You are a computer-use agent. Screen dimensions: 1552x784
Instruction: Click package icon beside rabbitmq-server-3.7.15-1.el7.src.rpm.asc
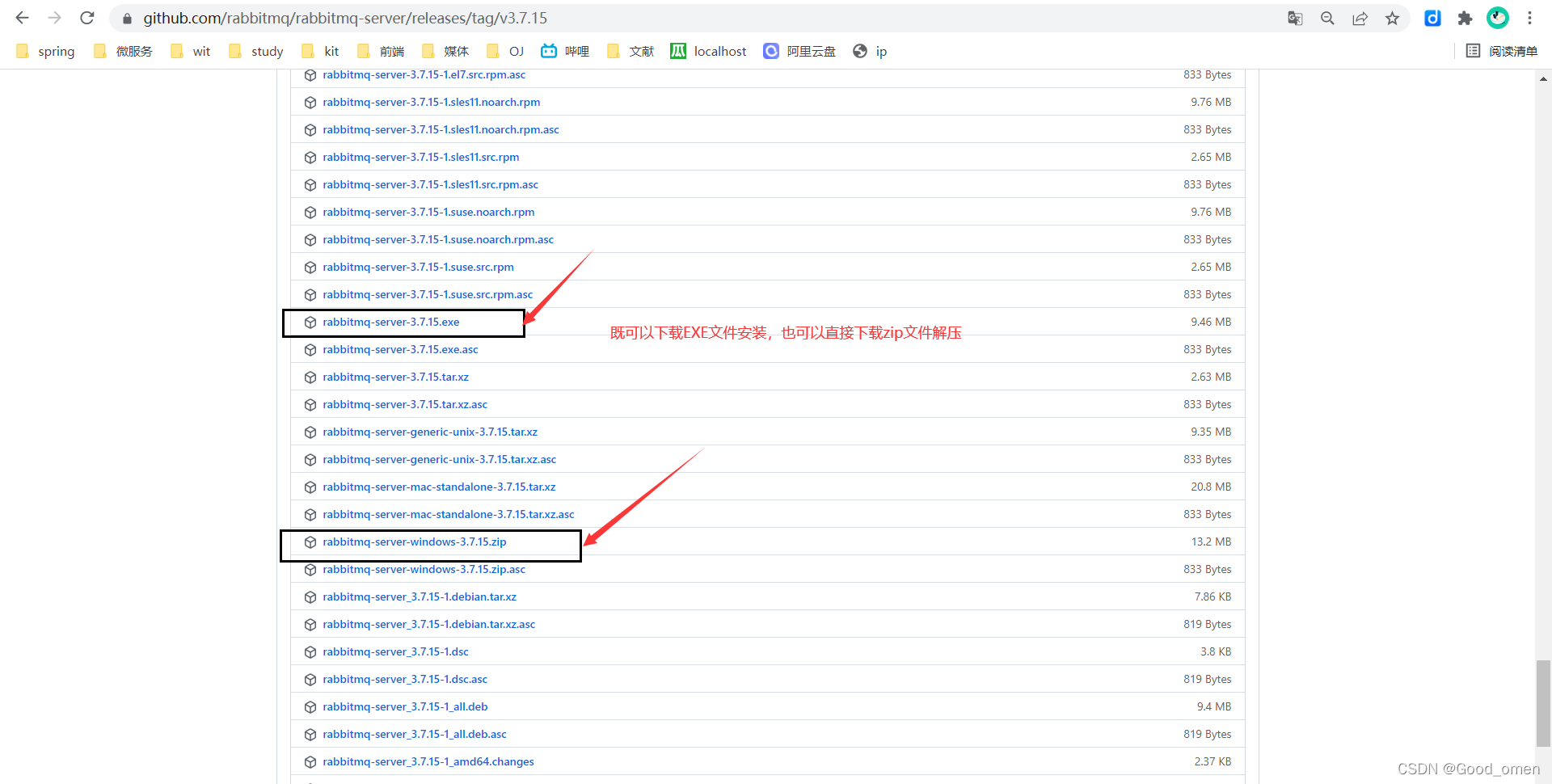click(310, 75)
